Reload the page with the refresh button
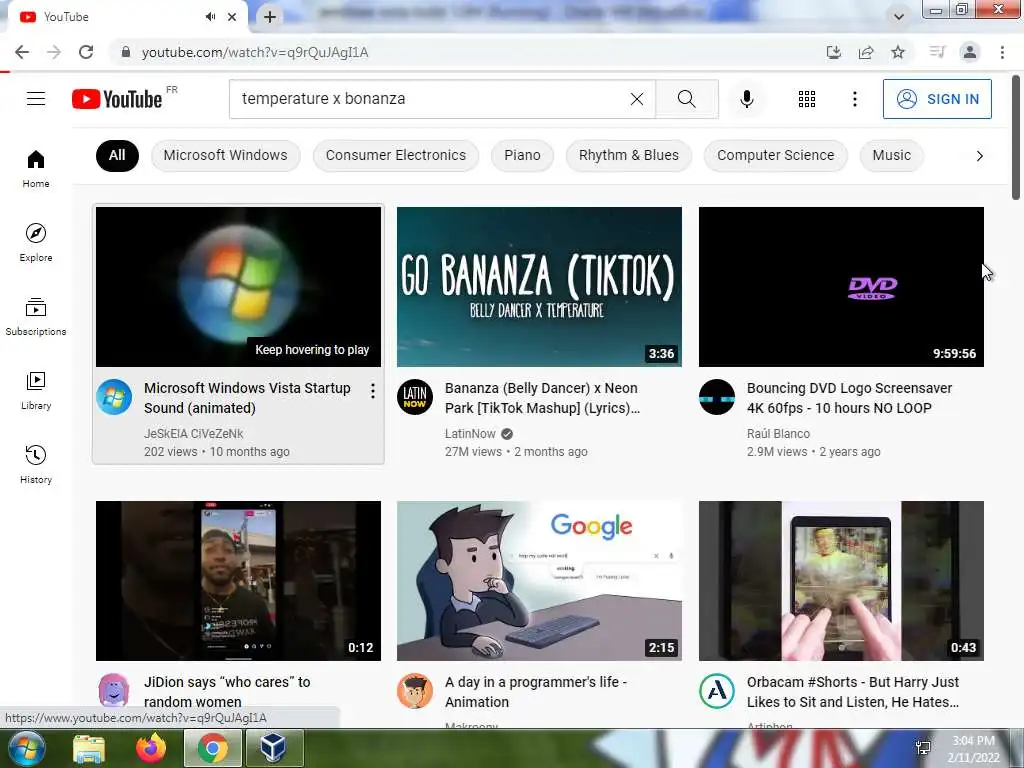 coord(86,52)
